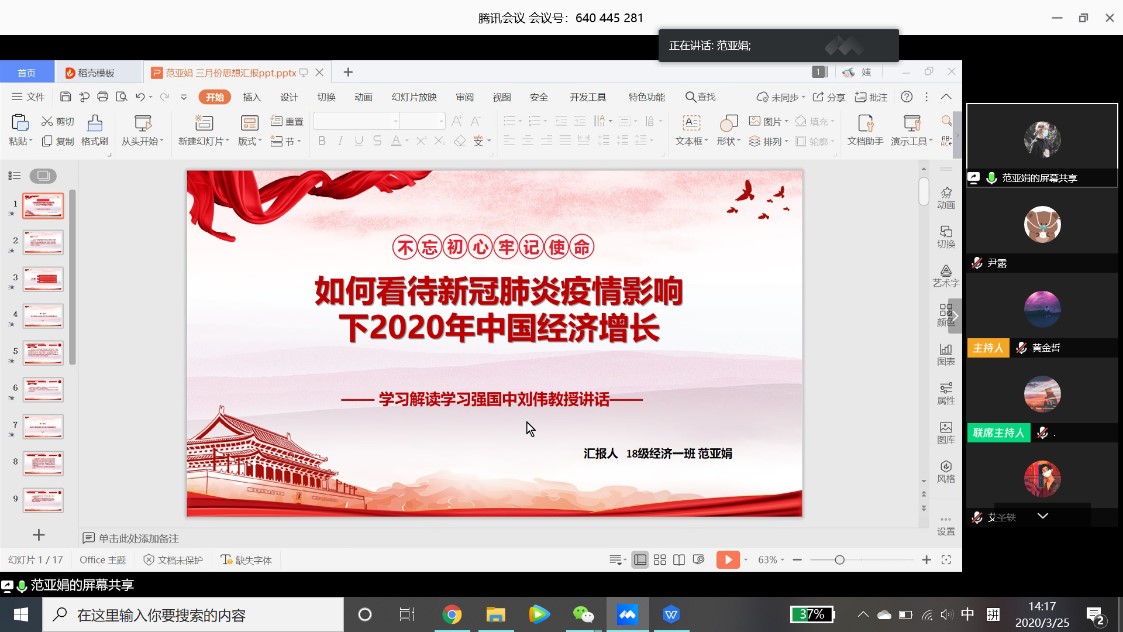The height and width of the screenshot is (632, 1123).
Task: Open the Insert (插入) ribbon tab
Action: pos(252,97)
